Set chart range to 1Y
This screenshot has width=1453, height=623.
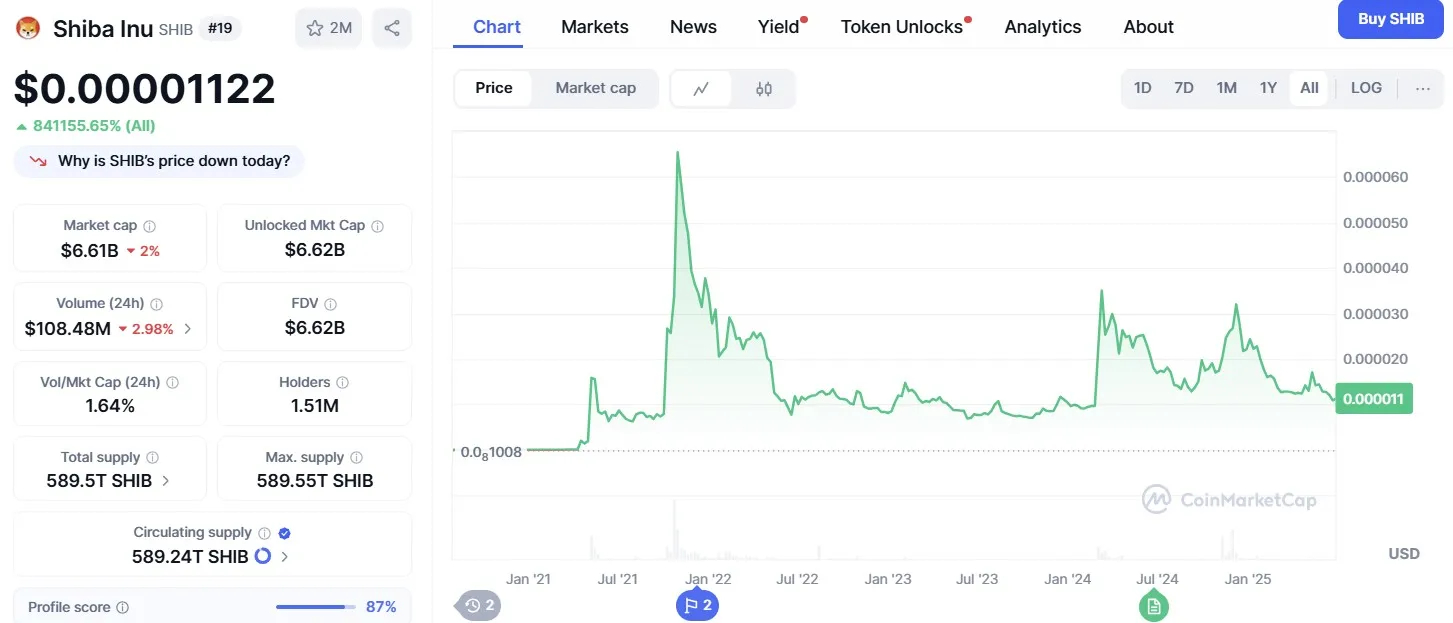tap(1268, 88)
